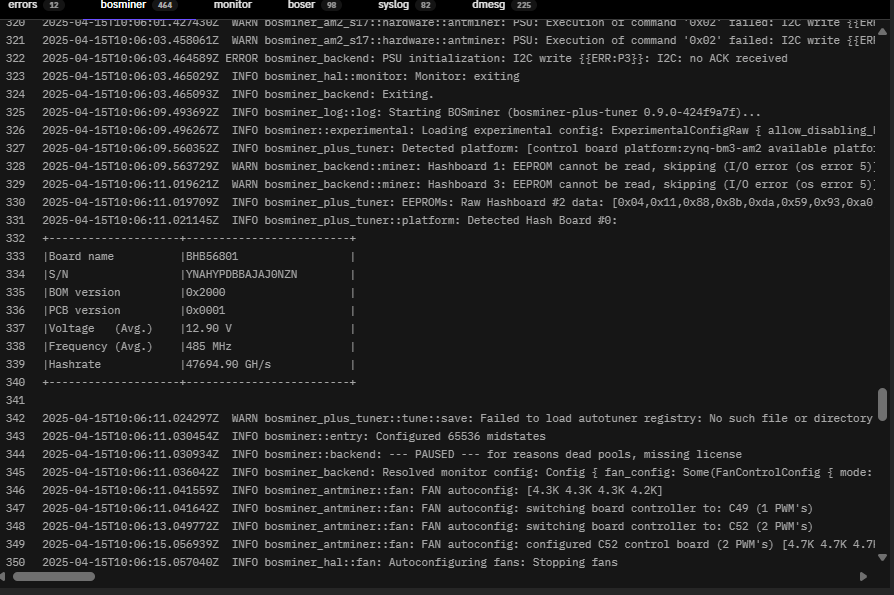Click the Hashboard 3 EEPROM warning line

[458, 185]
